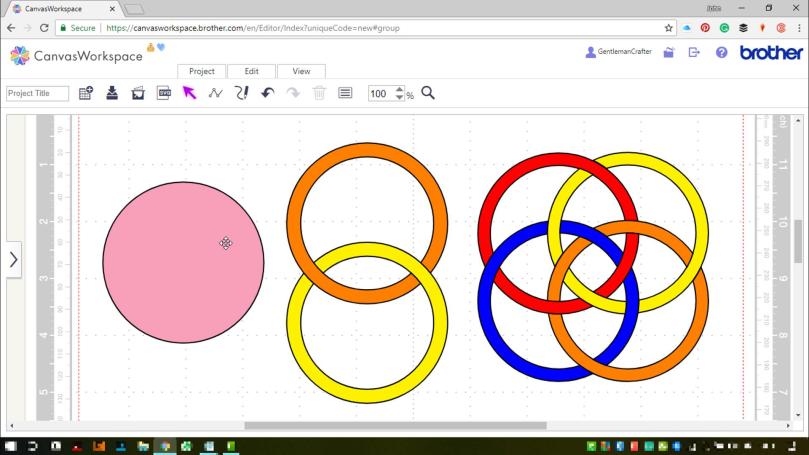This screenshot has width=809, height=455.
Task: Click the Brother logo
Action: [771, 52]
